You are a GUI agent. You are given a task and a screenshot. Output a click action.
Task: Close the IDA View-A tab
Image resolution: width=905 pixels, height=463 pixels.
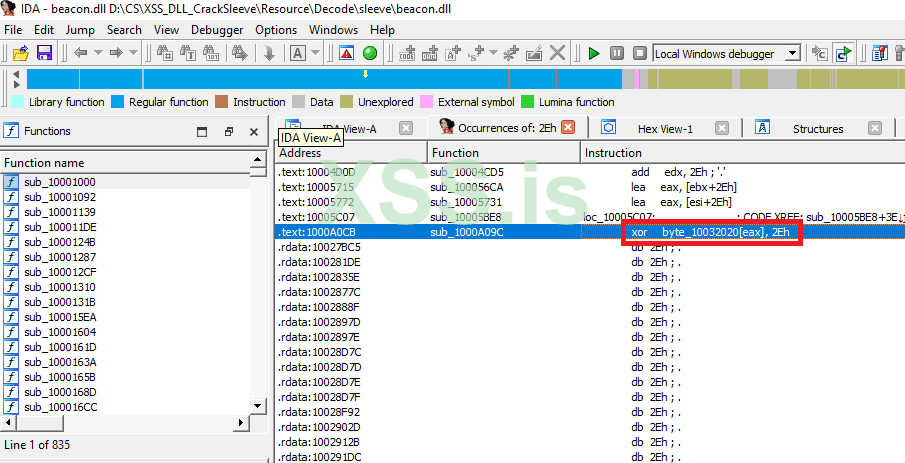pyautogui.click(x=406, y=128)
